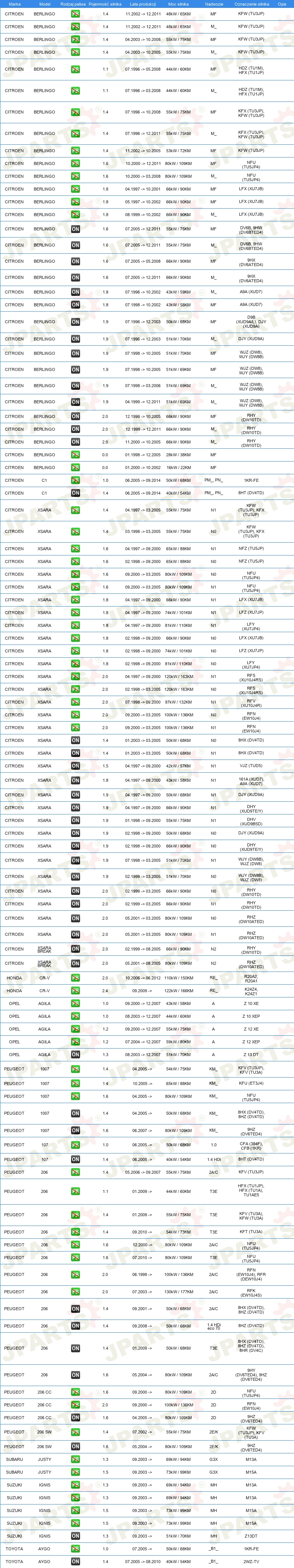Image resolution: width=294 pixels, height=1568 pixels.
Task: Click ON icon in SUZUKI IGNIS Z13DT row
Action: (x=76, y=1536)
